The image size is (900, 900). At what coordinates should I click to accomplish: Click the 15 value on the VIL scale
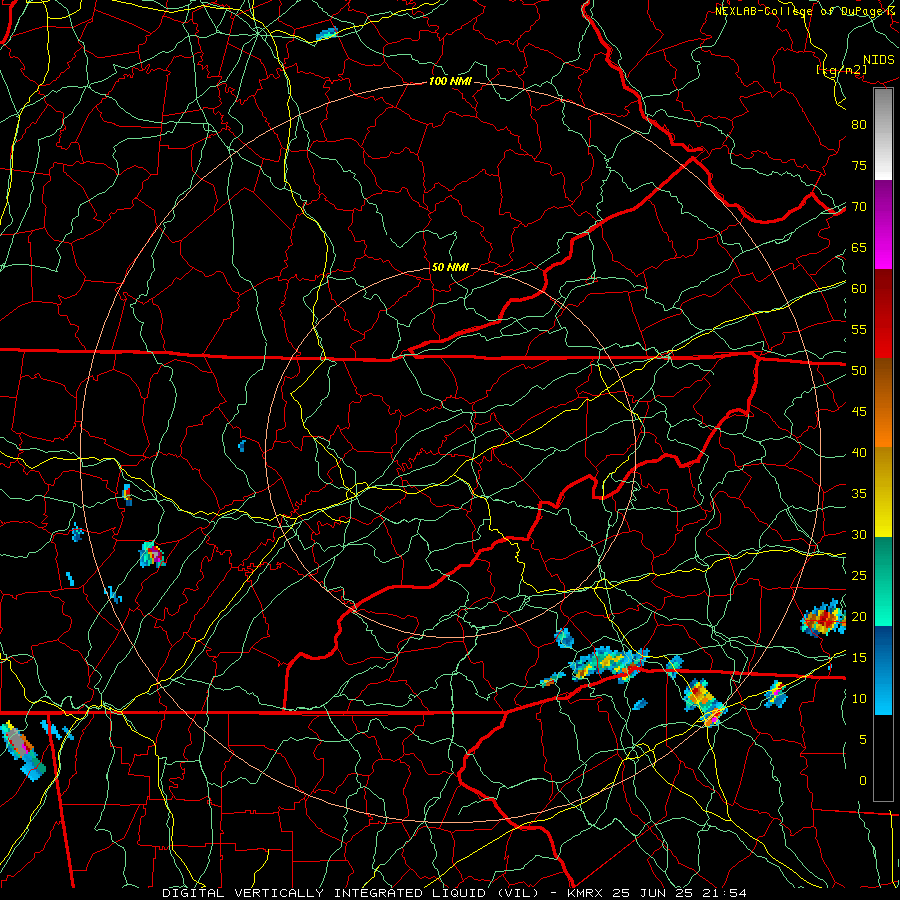[859, 658]
